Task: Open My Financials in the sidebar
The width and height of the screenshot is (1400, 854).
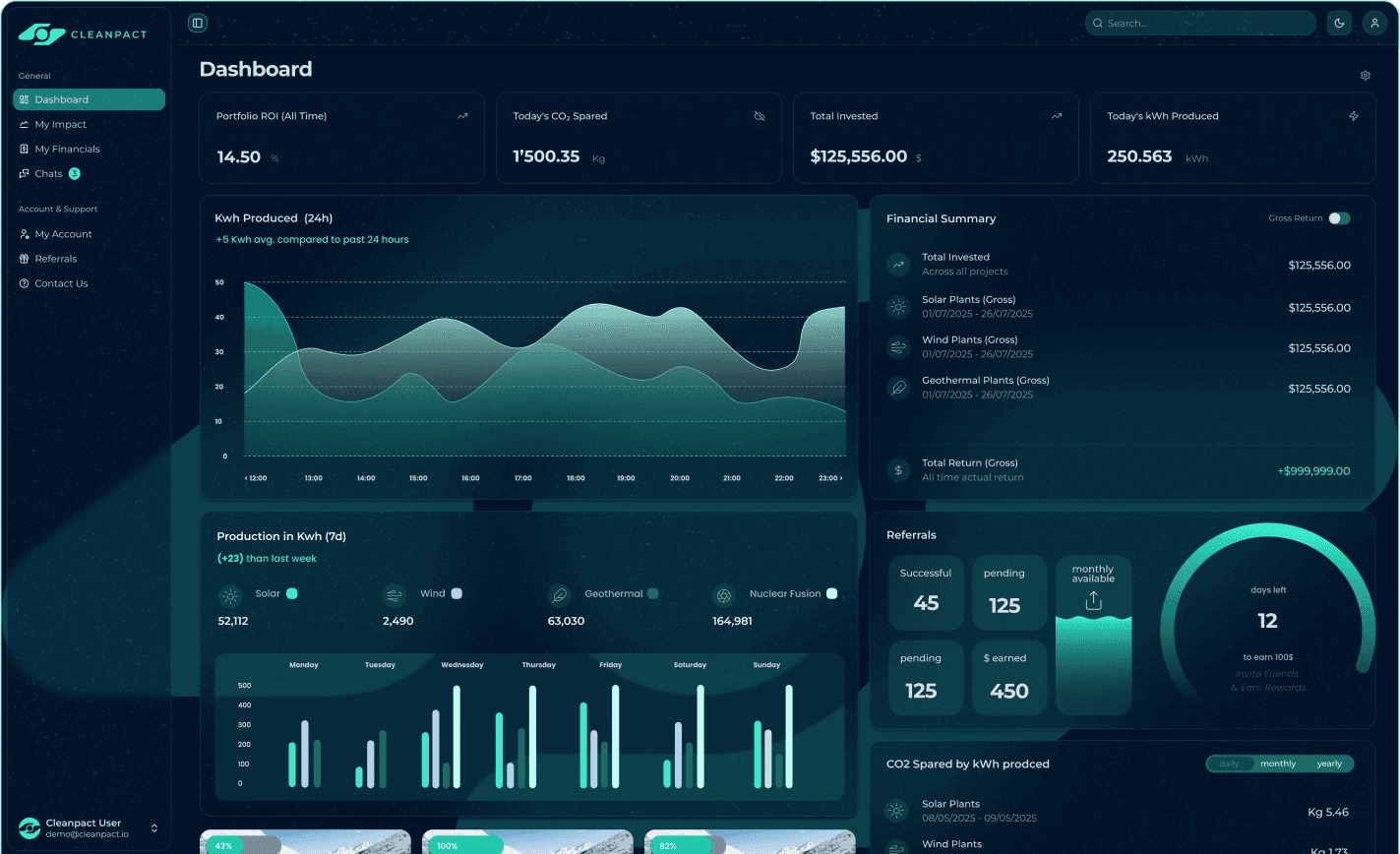Action: (67, 150)
